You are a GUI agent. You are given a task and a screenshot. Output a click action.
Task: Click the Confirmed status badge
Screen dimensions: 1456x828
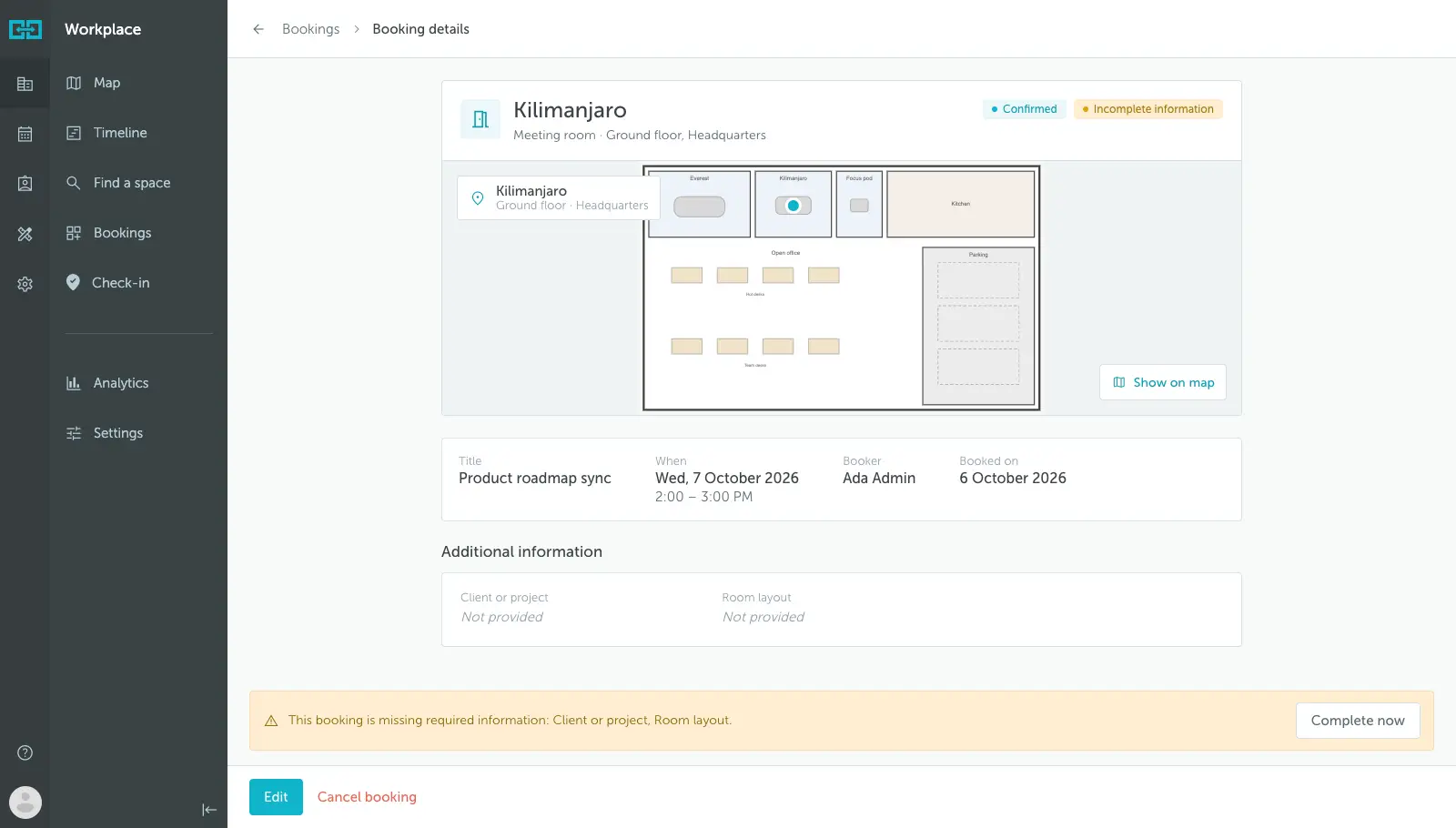1024,109
